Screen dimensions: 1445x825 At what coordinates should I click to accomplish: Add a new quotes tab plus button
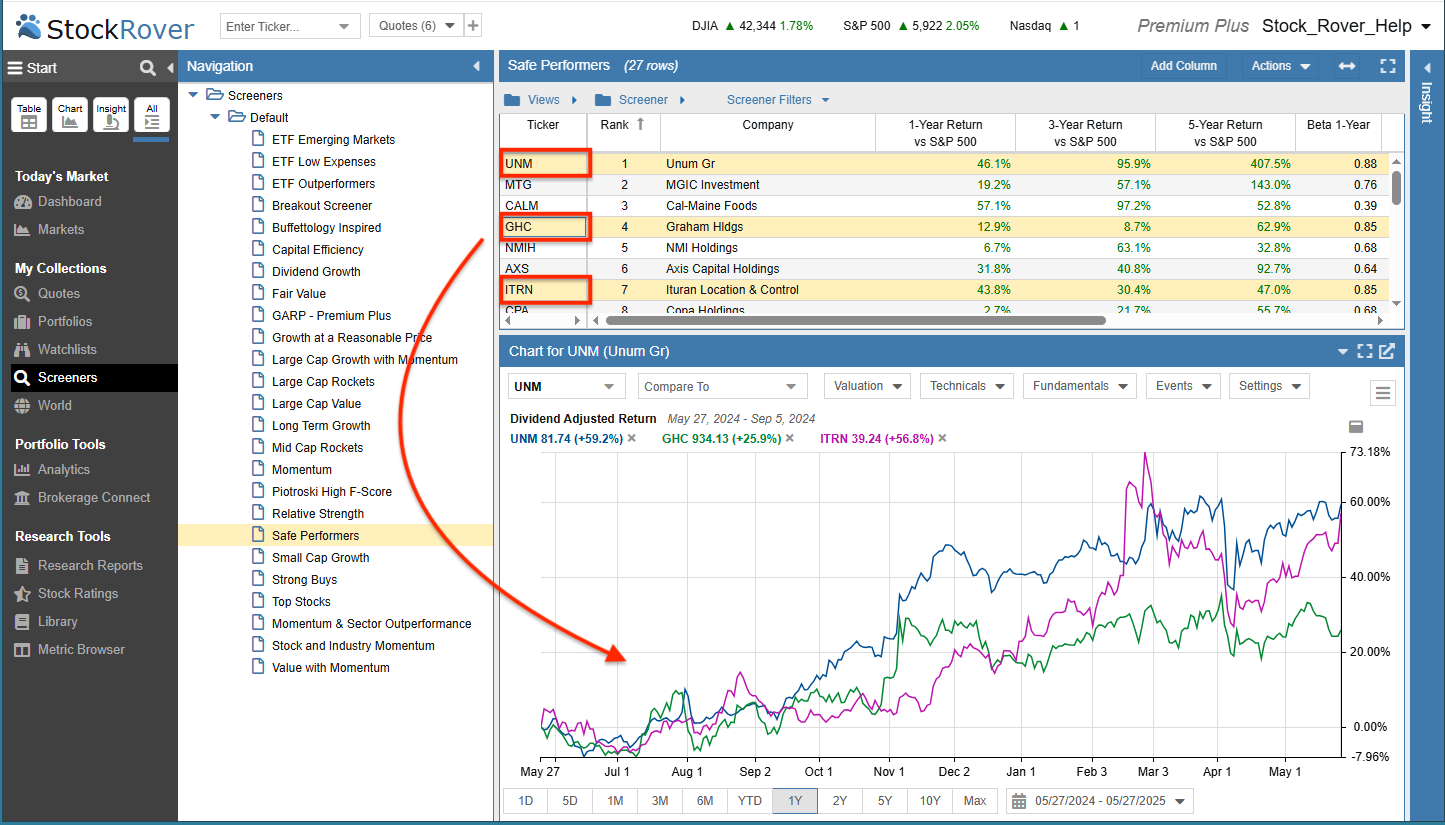tap(473, 25)
